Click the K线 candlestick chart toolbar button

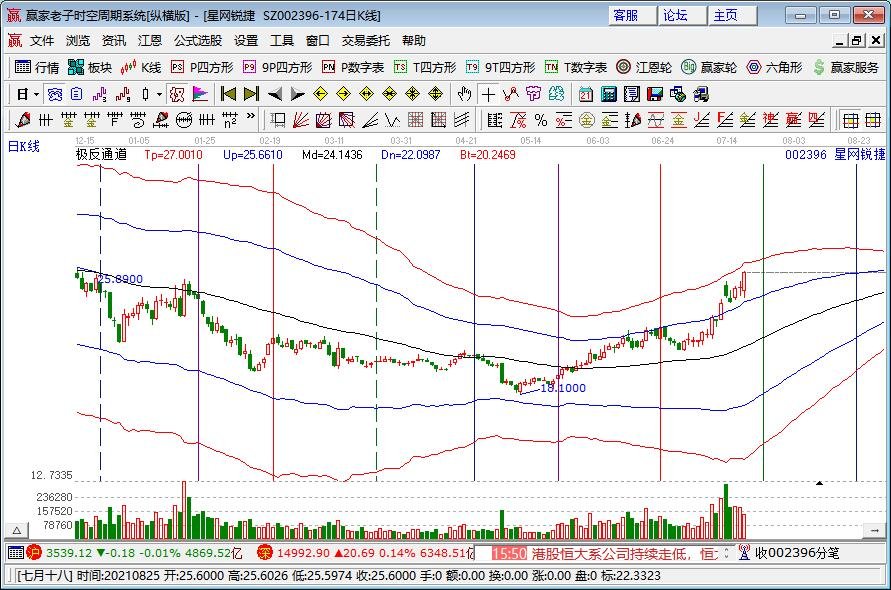tap(141, 67)
